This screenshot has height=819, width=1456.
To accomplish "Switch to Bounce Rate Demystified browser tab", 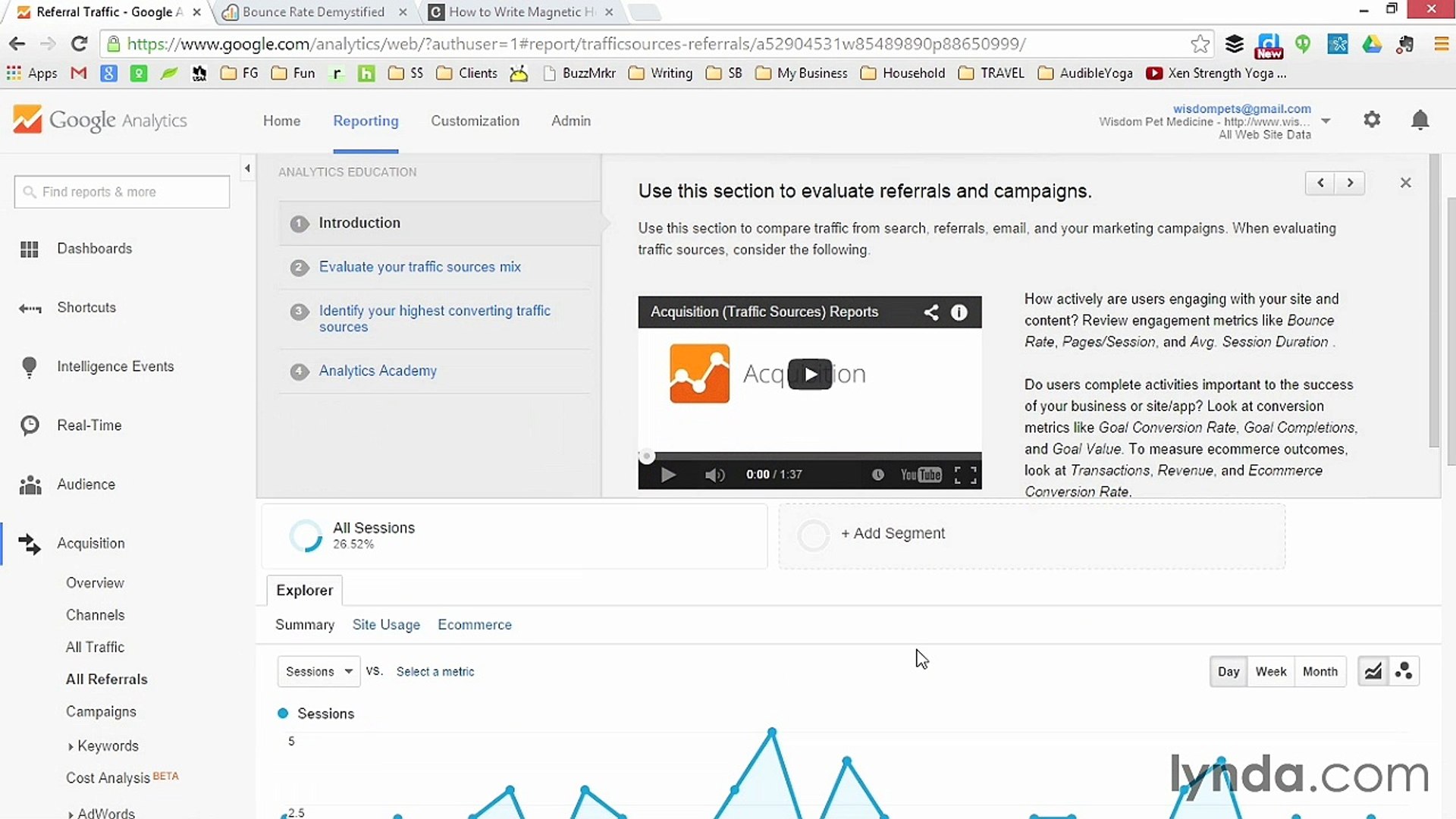I will pos(313,12).
